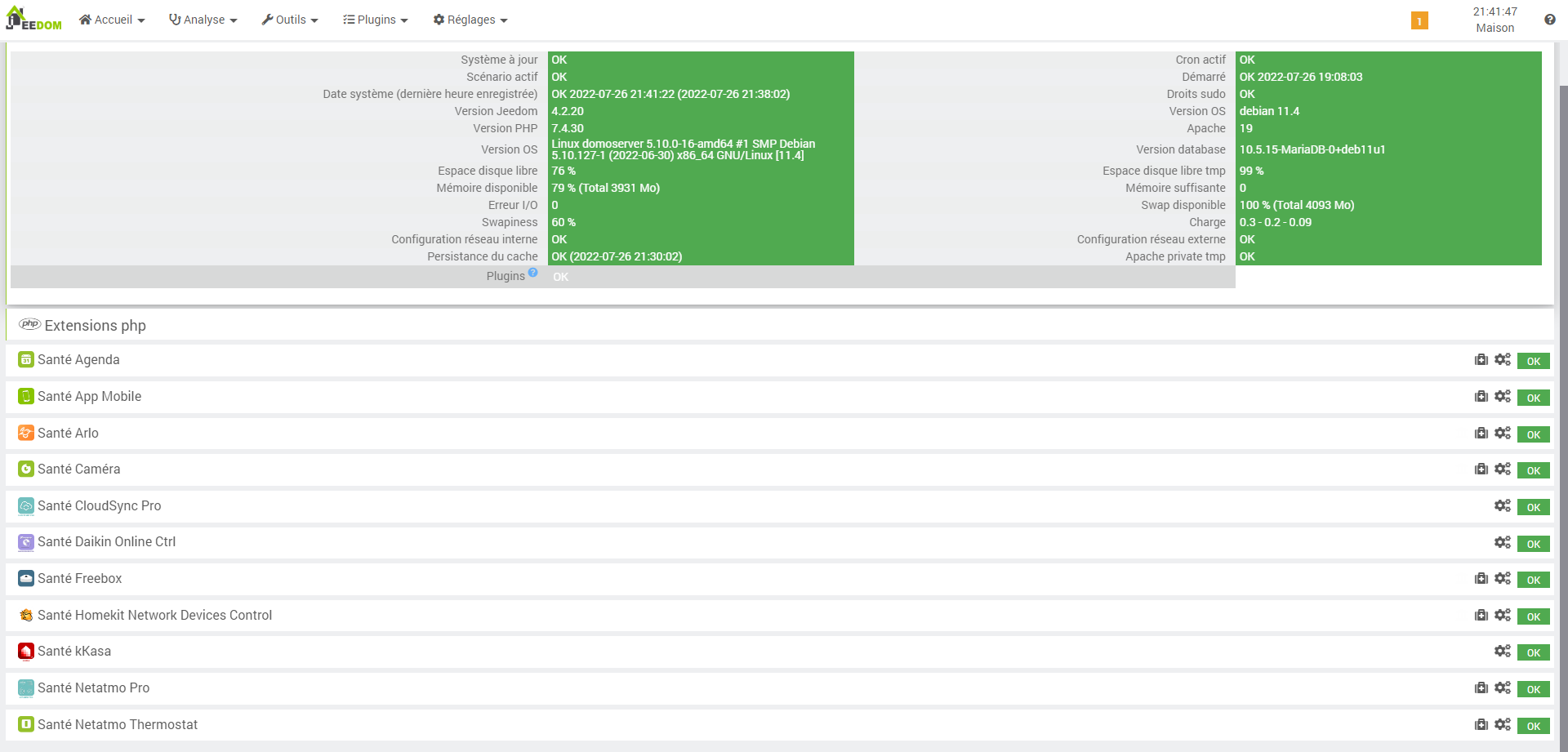Image resolution: width=1568 pixels, height=752 pixels.
Task: Click the OK badge for Santé Freebox
Action: coord(1534,580)
